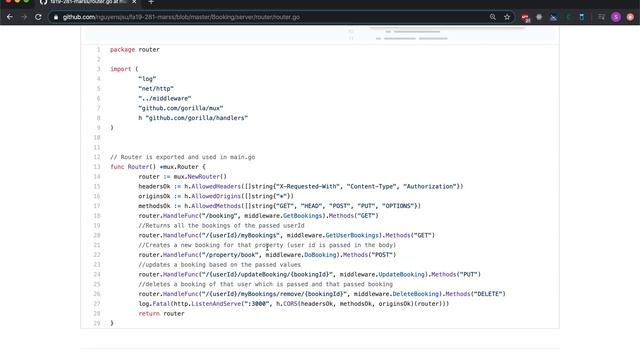Click ListenAndServe in the log.Fatal line
This screenshot has width=640, height=360.
(x=216, y=304)
